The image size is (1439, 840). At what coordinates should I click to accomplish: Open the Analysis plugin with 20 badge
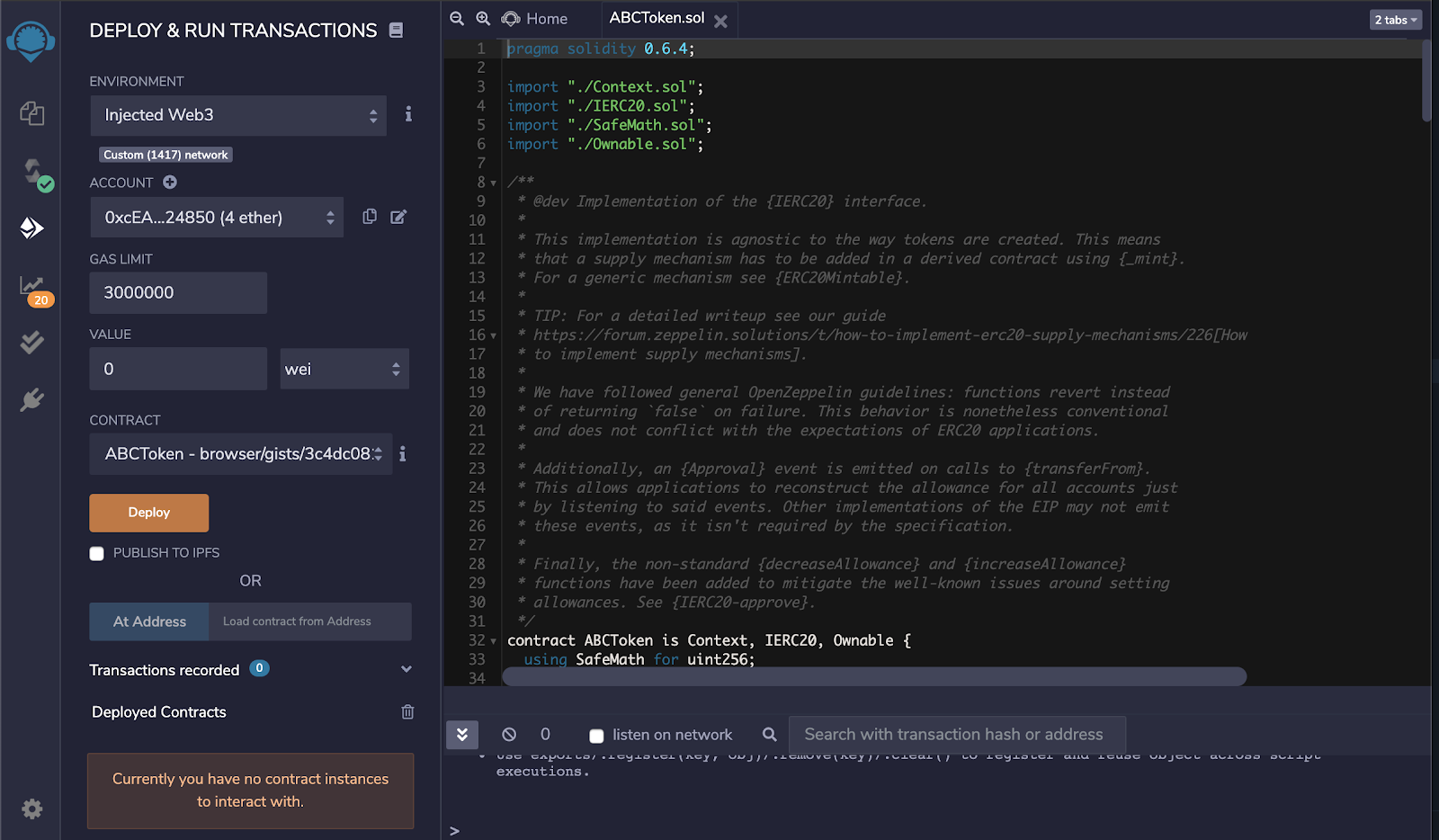(33, 288)
